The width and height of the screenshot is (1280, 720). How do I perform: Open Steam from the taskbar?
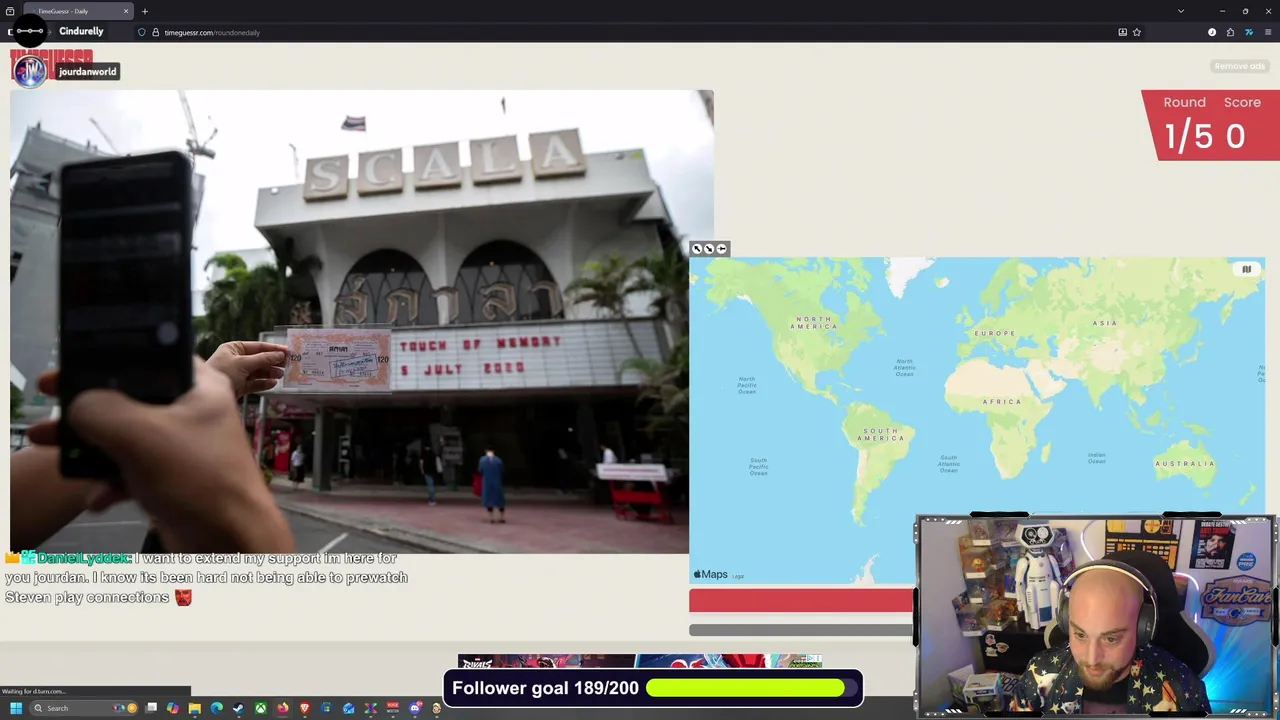click(x=238, y=708)
